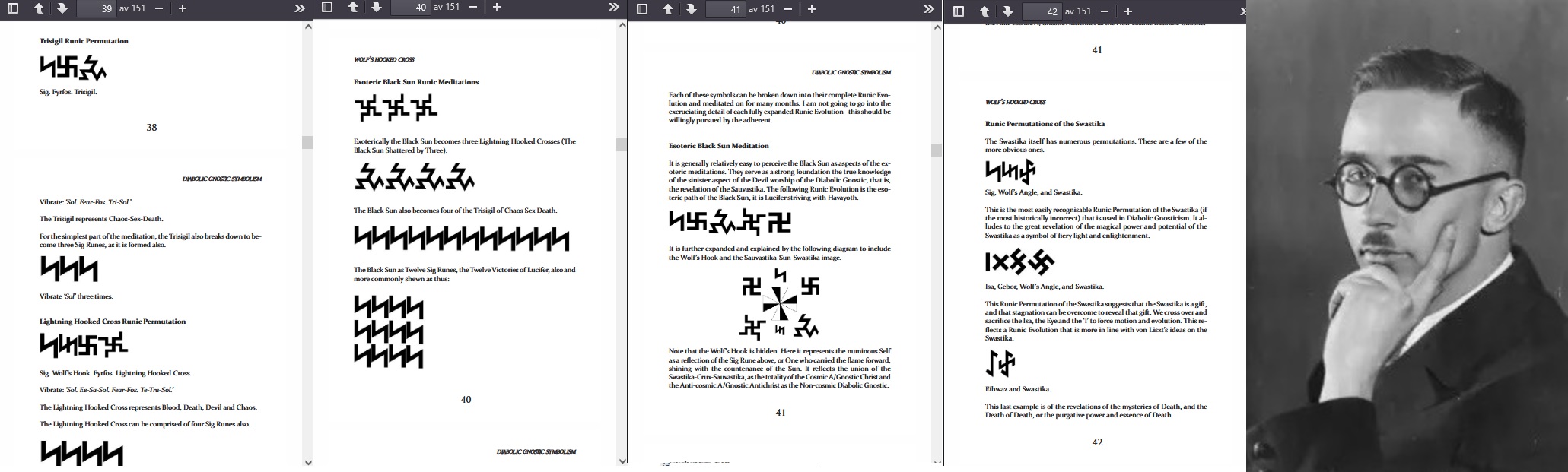Zoom in on the page 42 viewer
Image resolution: width=1568 pixels, height=472 pixels.
point(1128,11)
